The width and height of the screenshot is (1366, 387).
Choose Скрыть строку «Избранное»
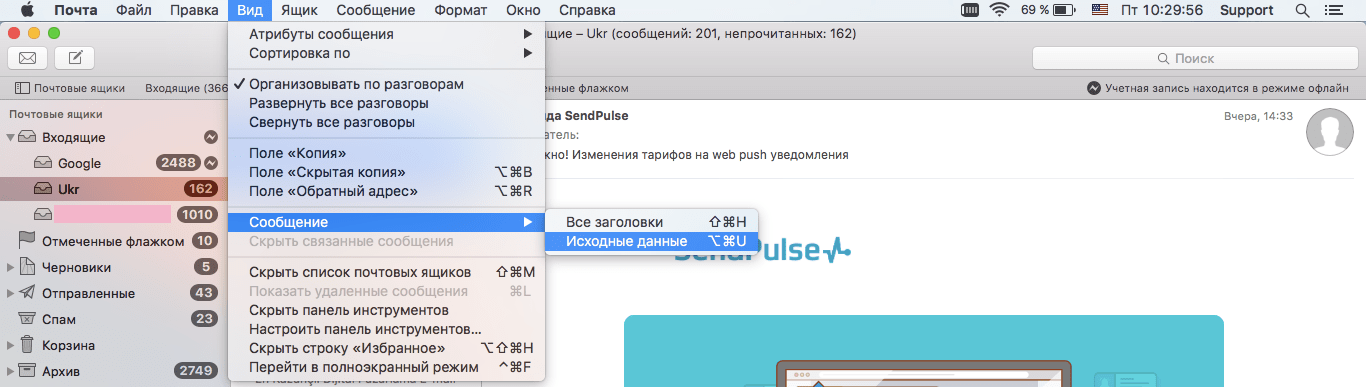coord(388,348)
